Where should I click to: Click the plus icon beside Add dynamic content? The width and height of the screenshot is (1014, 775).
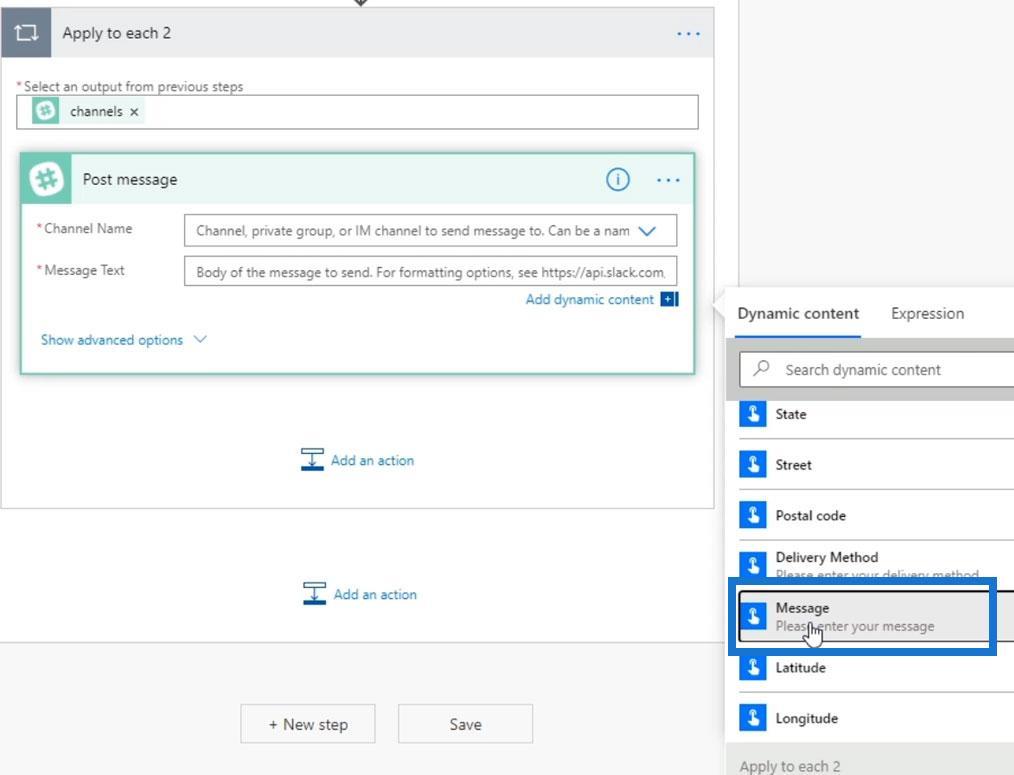coord(669,299)
